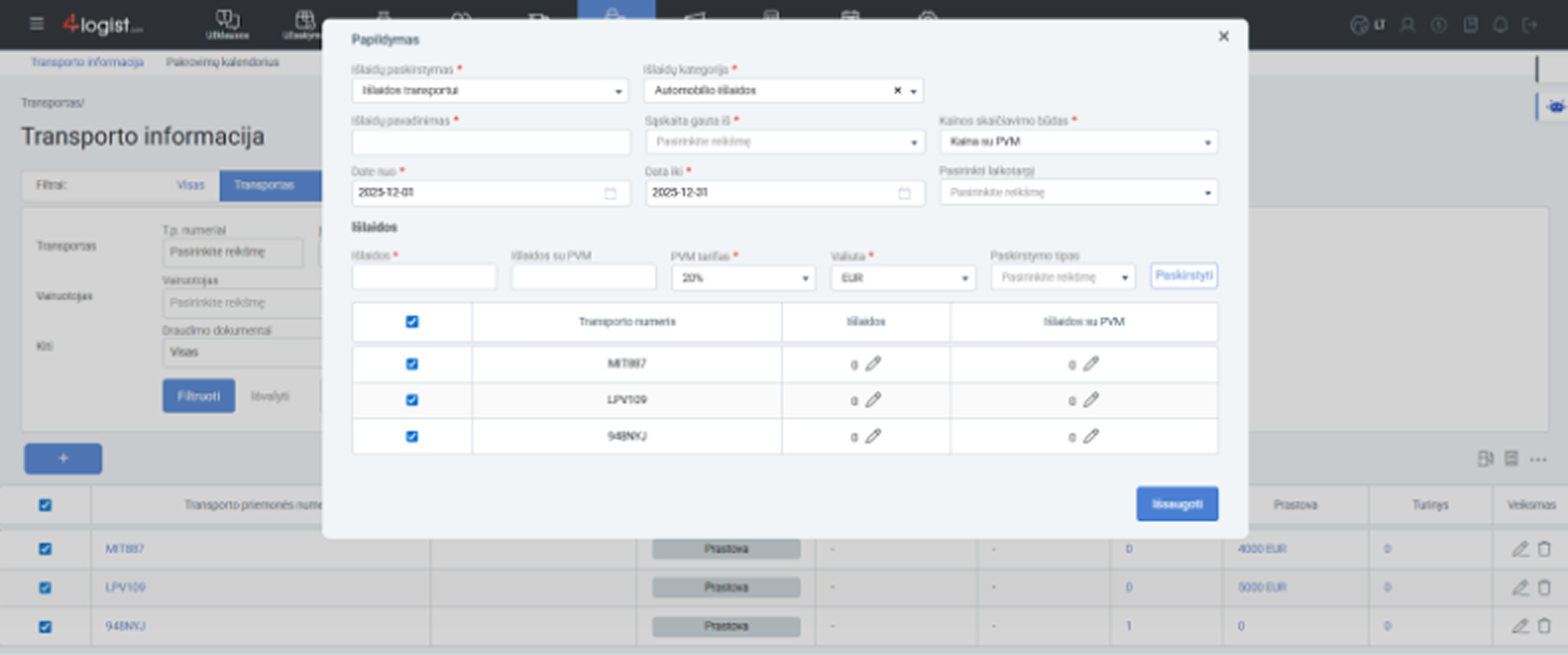Image resolution: width=1568 pixels, height=655 pixels.
Task: Open the hamburger menu
Action: click(36, 24)
